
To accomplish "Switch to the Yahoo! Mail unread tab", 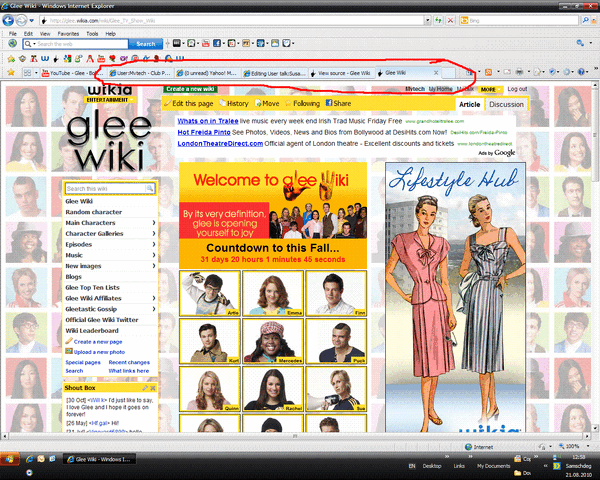I will (x=207, y=73).
